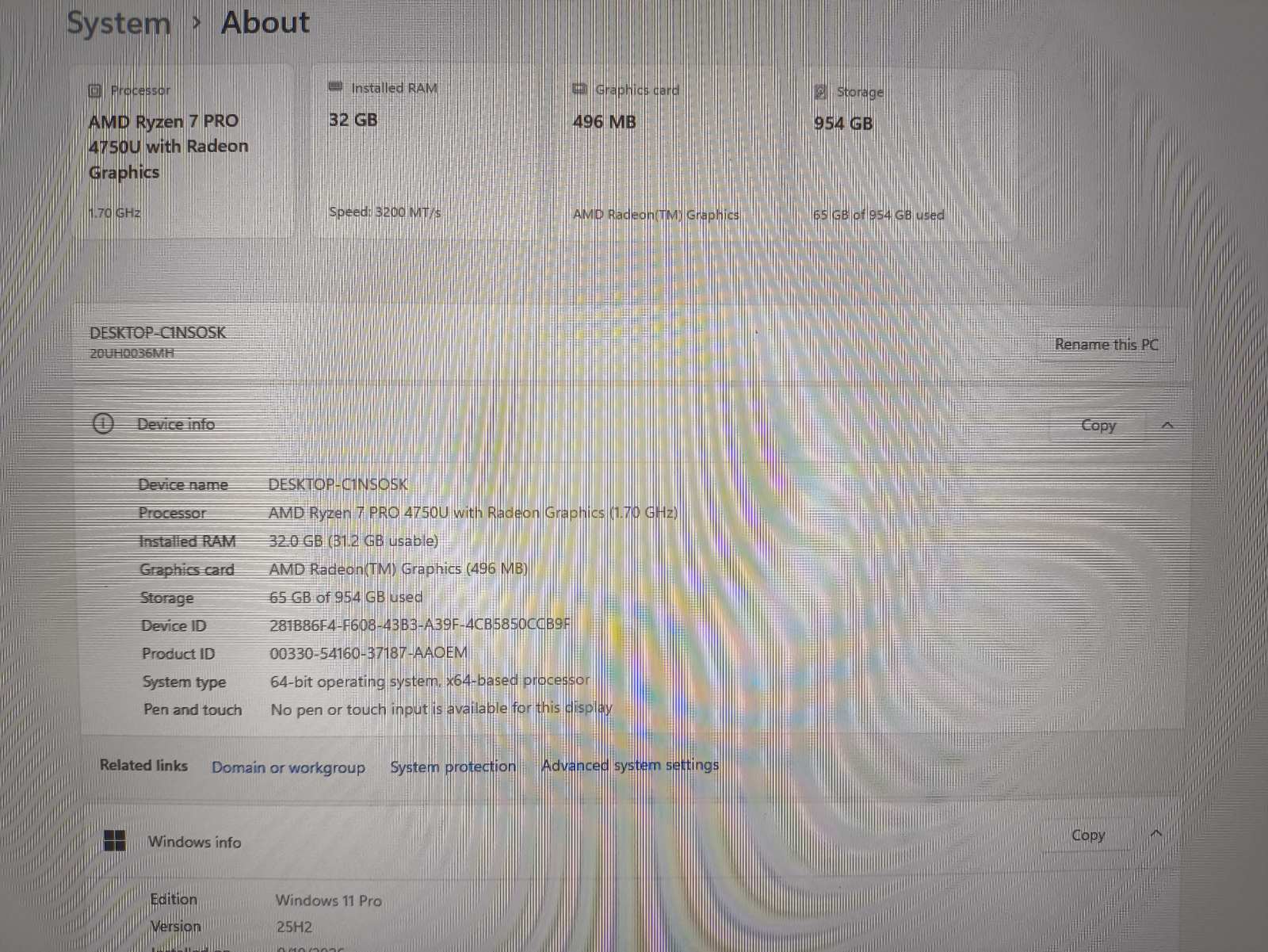This screenshot has height=952, width=1268.
Task: Select the Storage row value in Device info
Action: coord(346,597)
